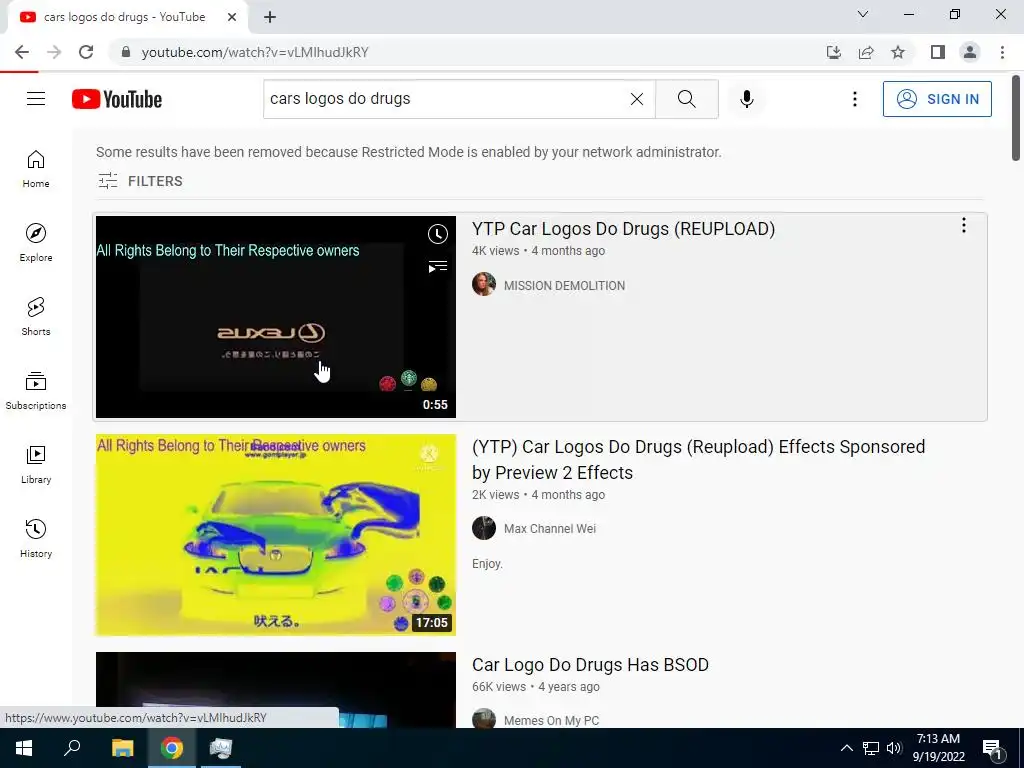Open the Chrome profile icon

pos(970,52)
